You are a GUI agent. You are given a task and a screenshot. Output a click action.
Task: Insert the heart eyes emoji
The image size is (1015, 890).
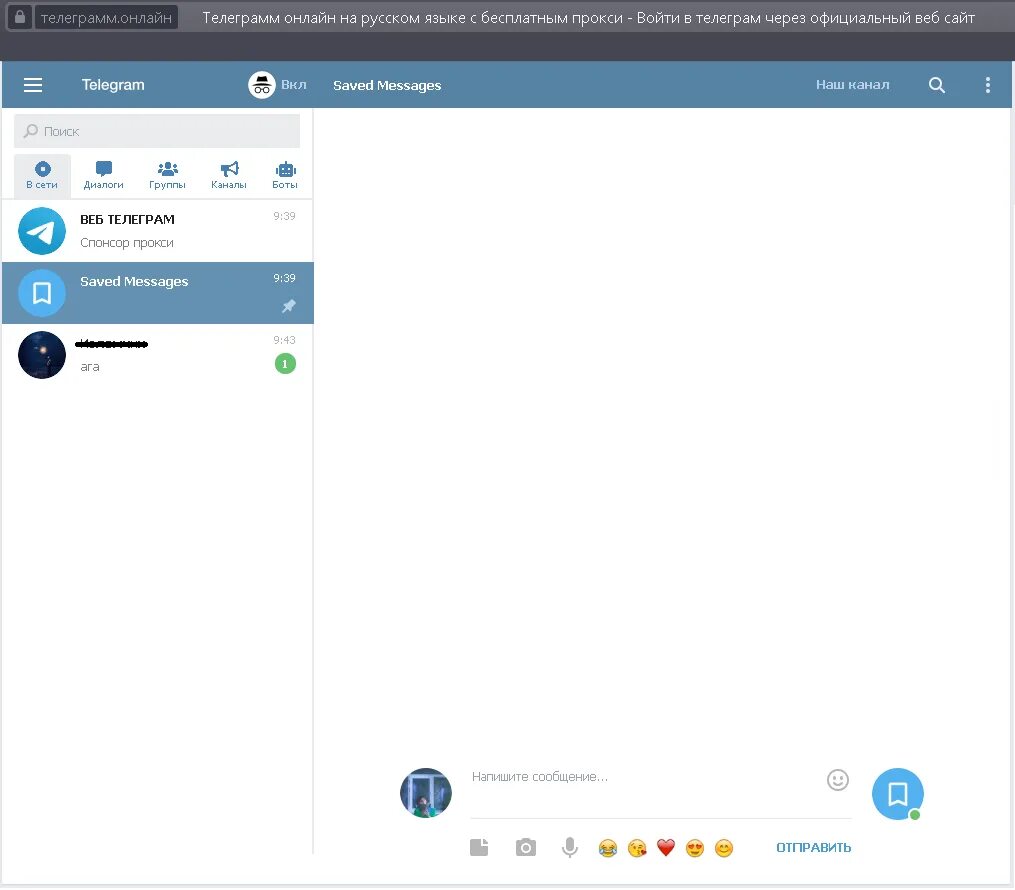click(x=695, y=848)
